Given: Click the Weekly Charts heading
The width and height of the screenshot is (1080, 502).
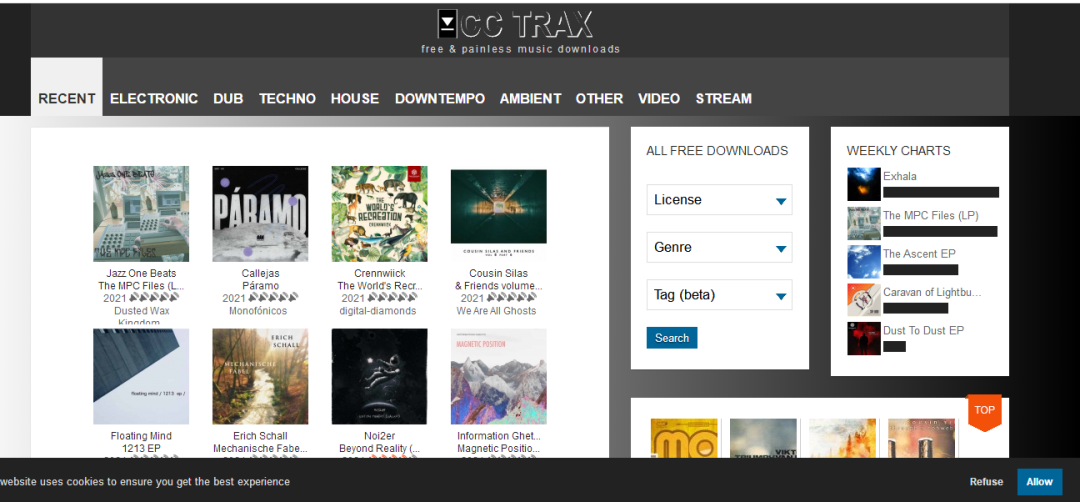Looking at the screenshot, I should click(x=898, y=151).
